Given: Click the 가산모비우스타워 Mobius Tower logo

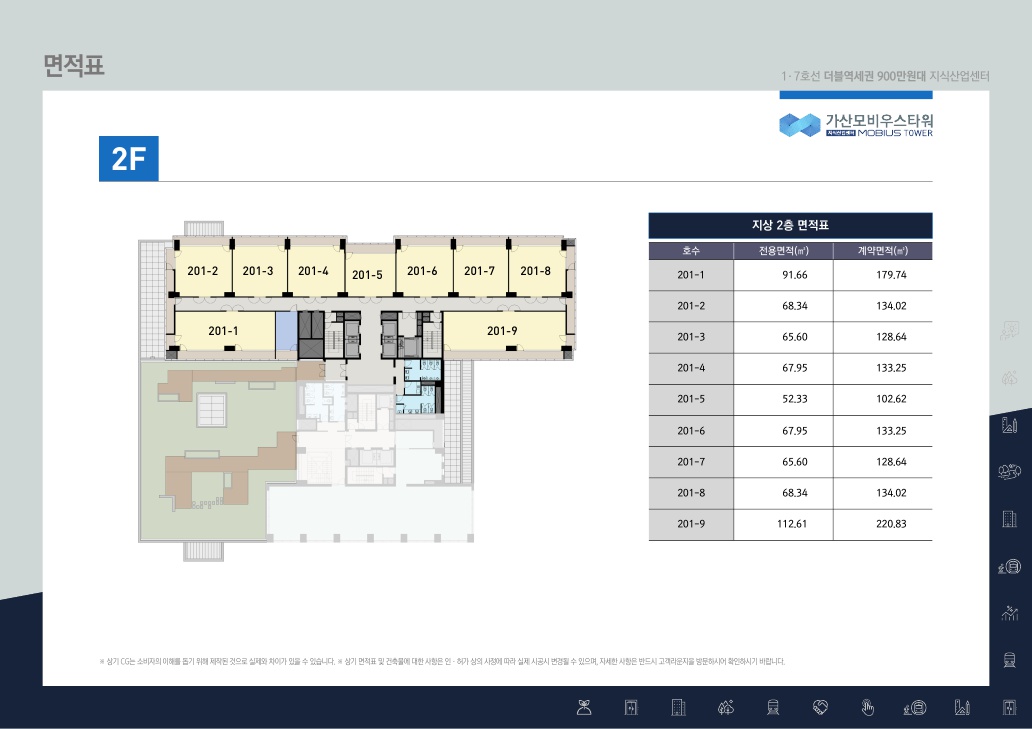Looking at the screenshot, I should pyautogui.click(x=855, y=124).
